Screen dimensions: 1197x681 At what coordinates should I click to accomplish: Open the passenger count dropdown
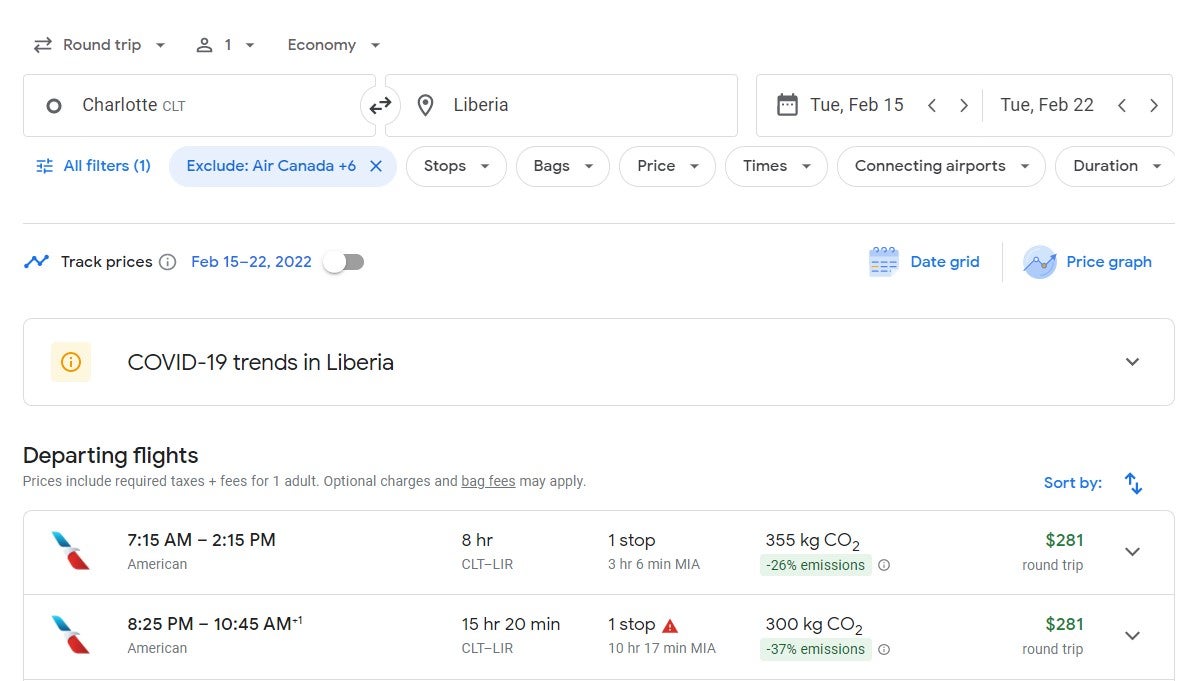point(226,45)
